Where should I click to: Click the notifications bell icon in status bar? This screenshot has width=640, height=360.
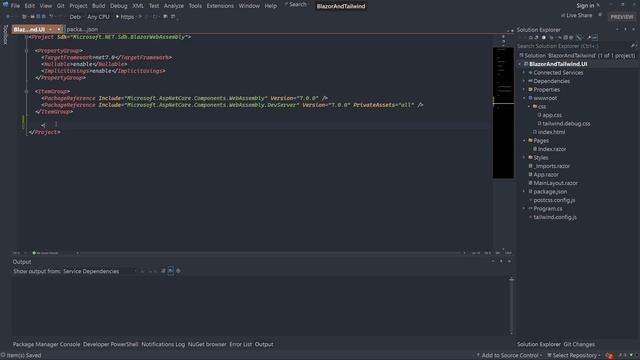[x=609, y=356]
